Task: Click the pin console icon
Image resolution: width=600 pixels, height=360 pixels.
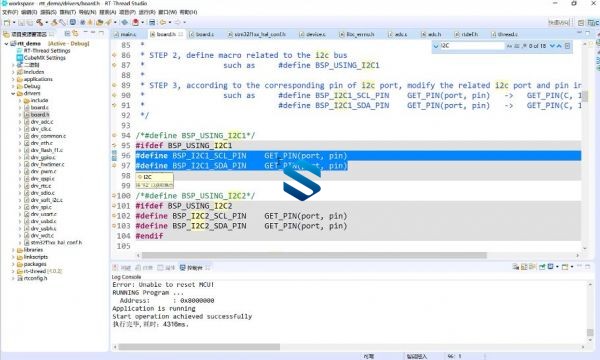Action: pyautogui.click(x=542, y=267)
